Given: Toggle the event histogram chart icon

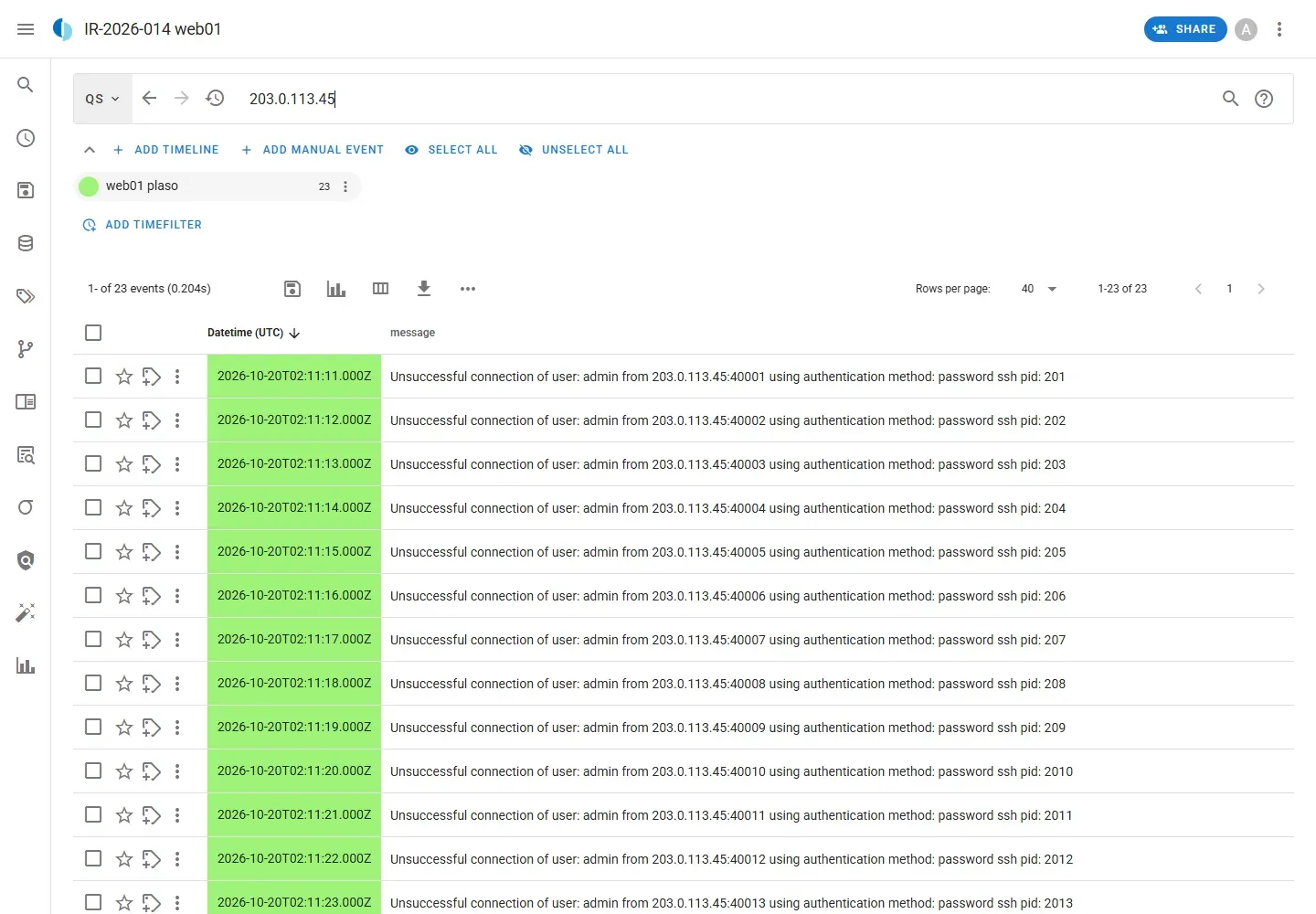Looking at the screenshot, I should [336, 289].
